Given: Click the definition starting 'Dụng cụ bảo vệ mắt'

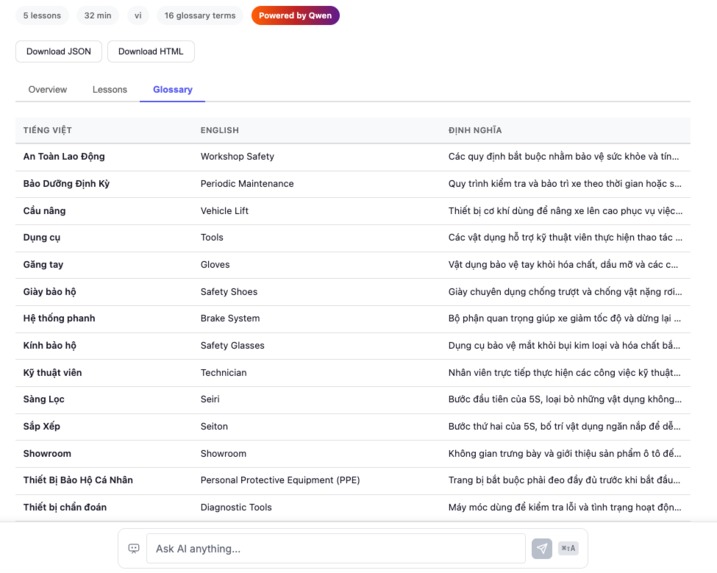Looking at the screenshot, I should point(564,345).
